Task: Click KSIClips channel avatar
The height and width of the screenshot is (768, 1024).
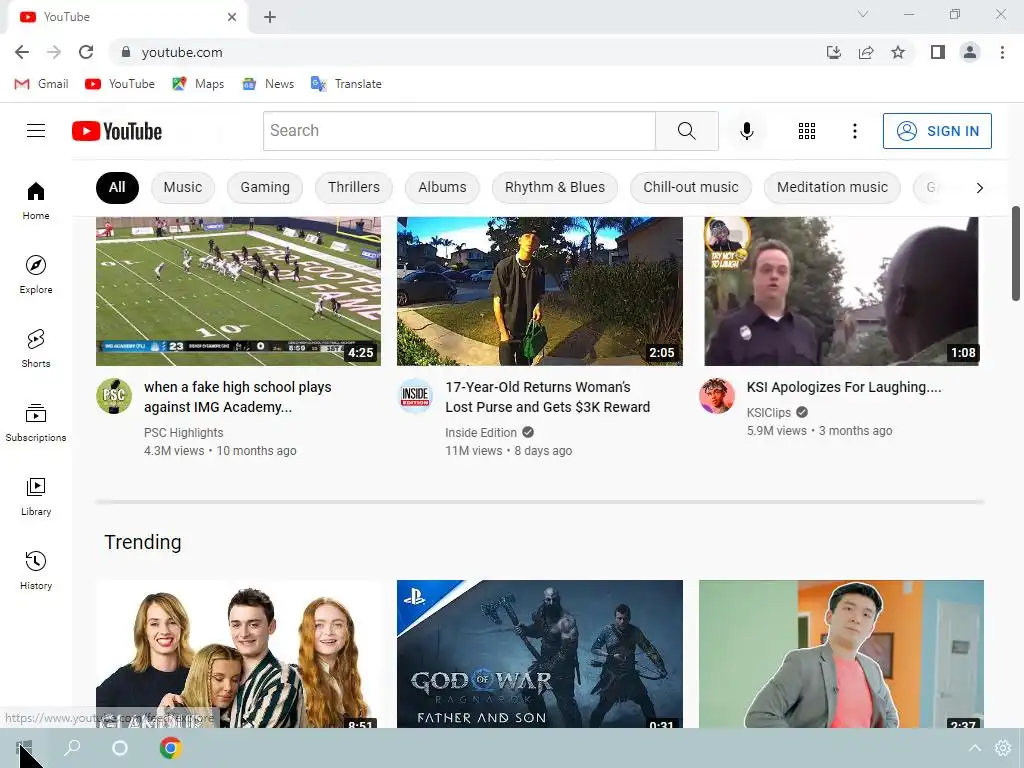Action: 716,396
